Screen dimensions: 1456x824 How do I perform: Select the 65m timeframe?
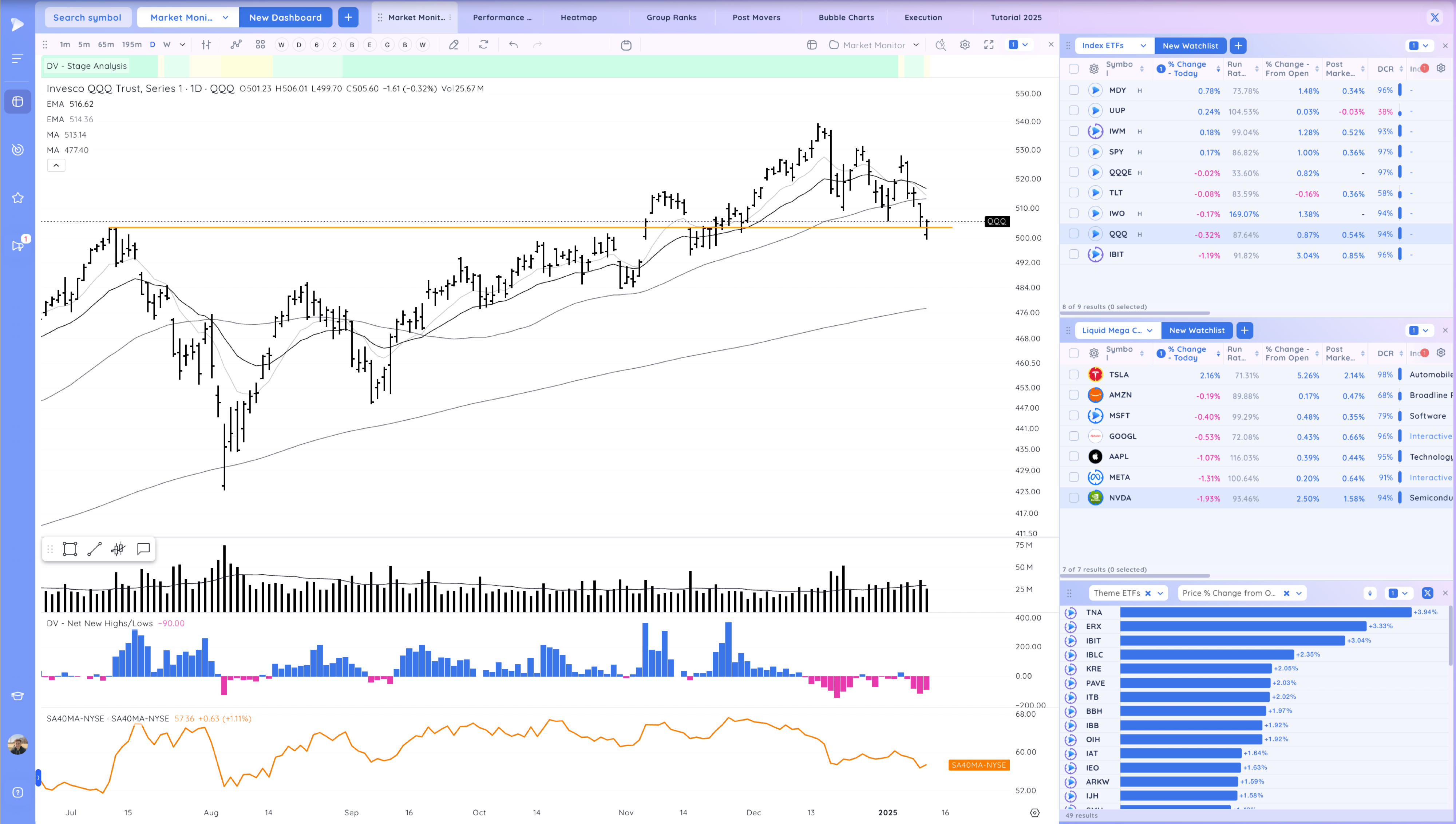click(x=106, y=45)
